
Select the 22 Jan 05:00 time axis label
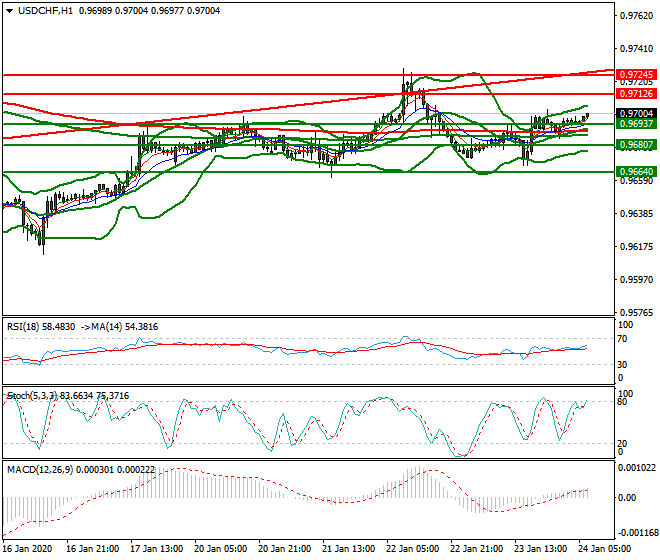tap(412, 549)
